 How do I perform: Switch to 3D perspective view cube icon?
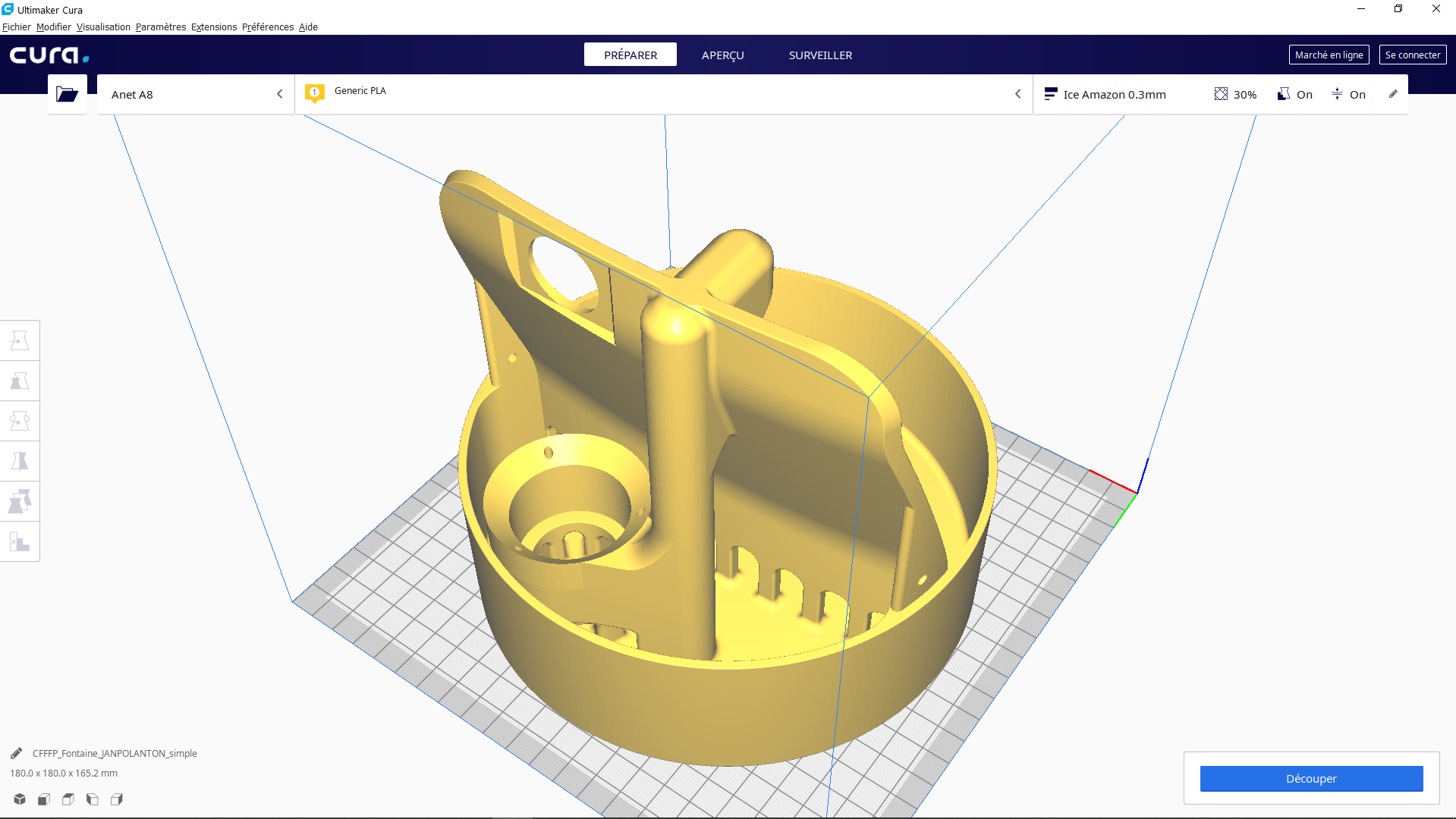20,799
